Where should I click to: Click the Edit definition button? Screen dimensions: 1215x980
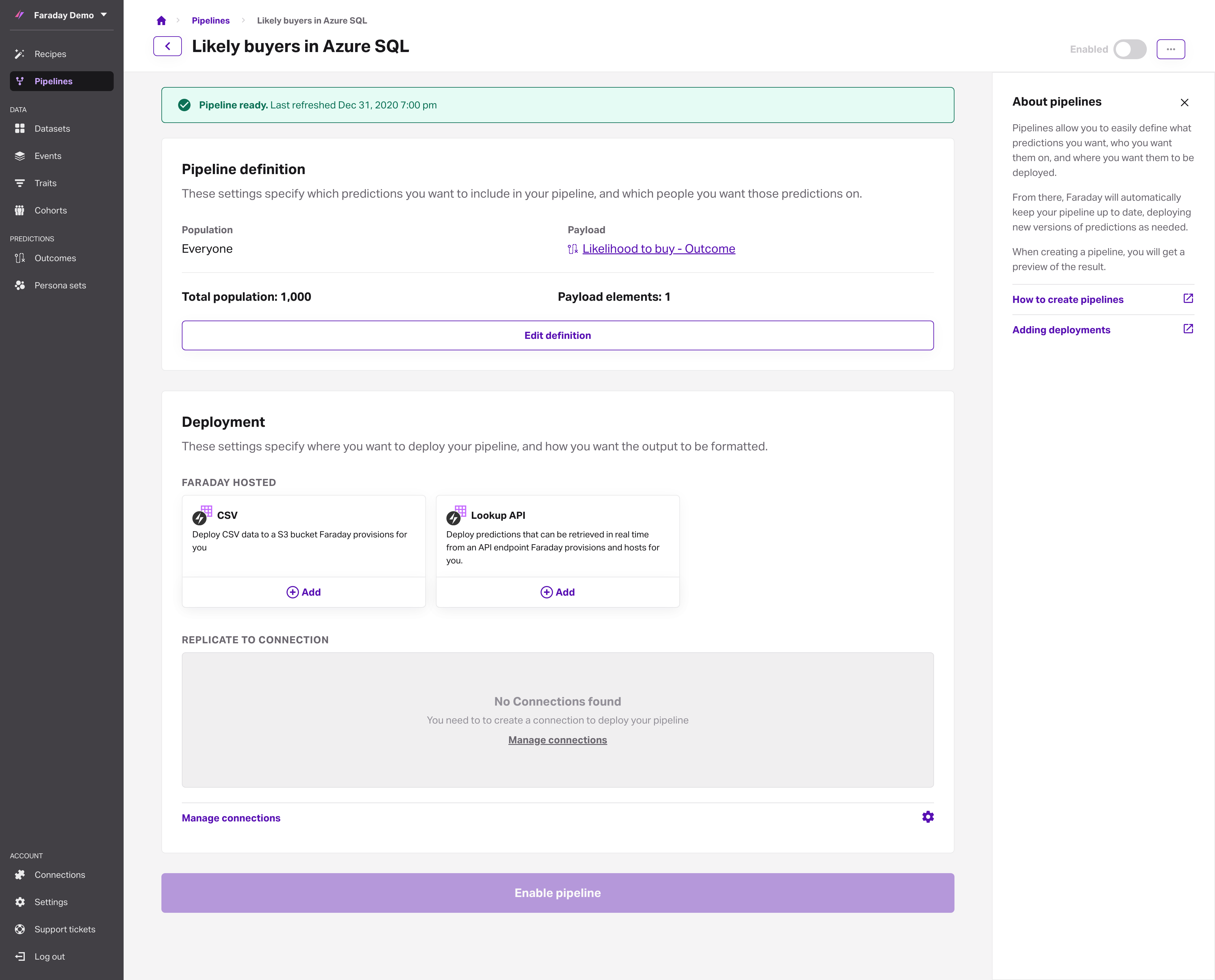coord(558,335)
